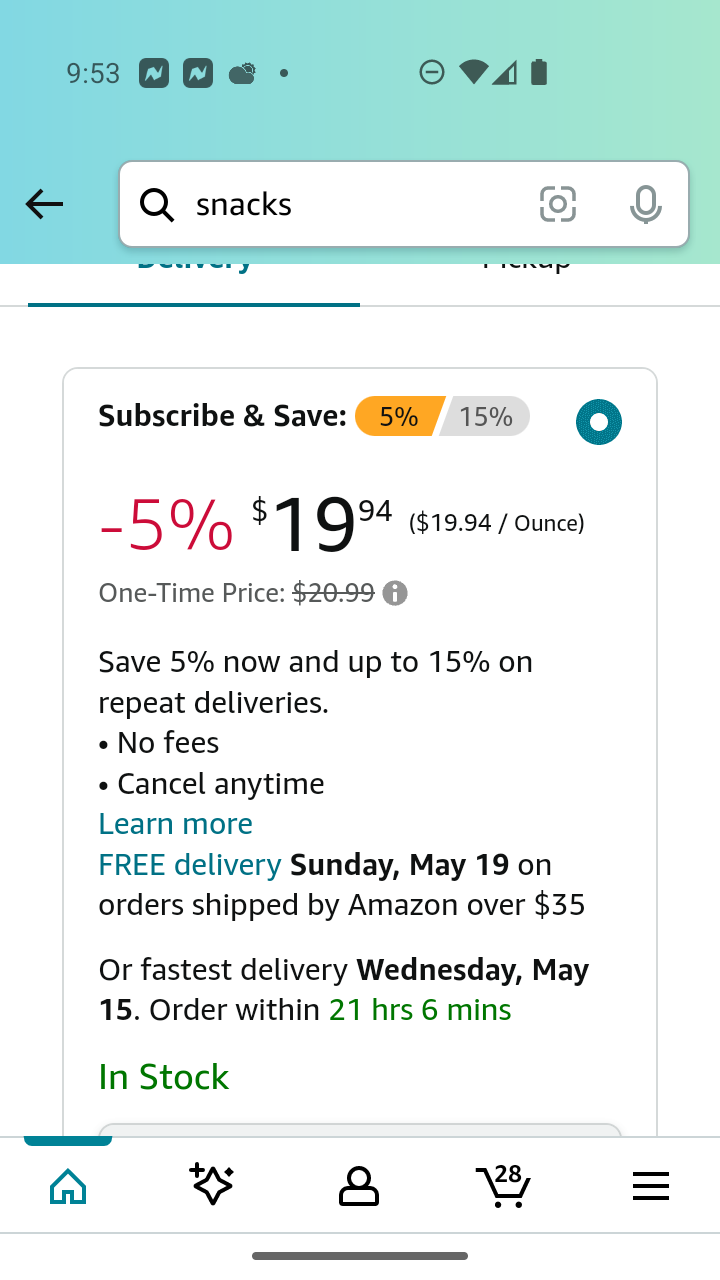Tap the microphone voice search icon
Image resolution: width=720 pixels, height=1280 pixels.
[x=646, y=204]
